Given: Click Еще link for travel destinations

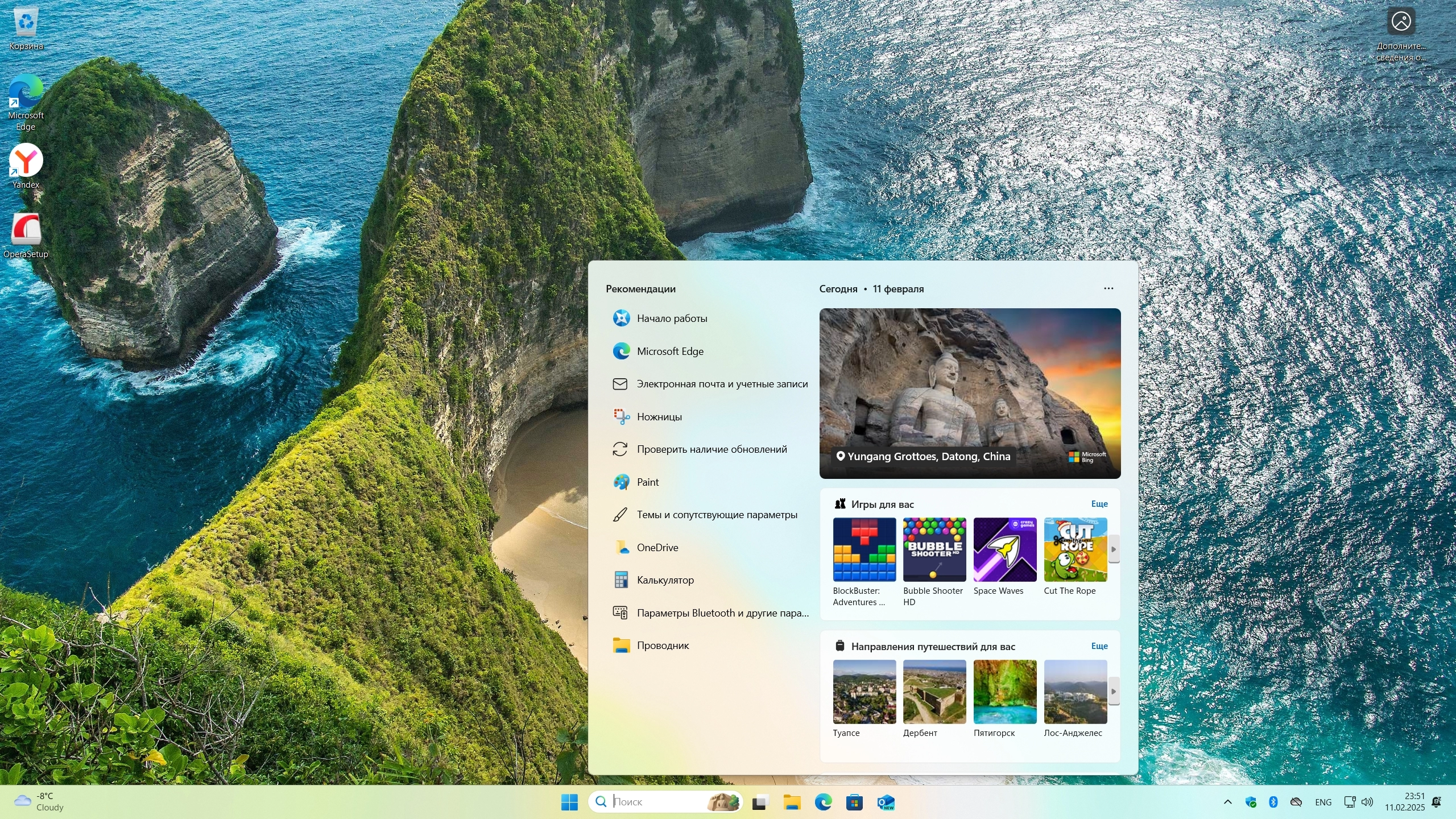Looking at the screenshot, I should click(x=1099, y=646).
